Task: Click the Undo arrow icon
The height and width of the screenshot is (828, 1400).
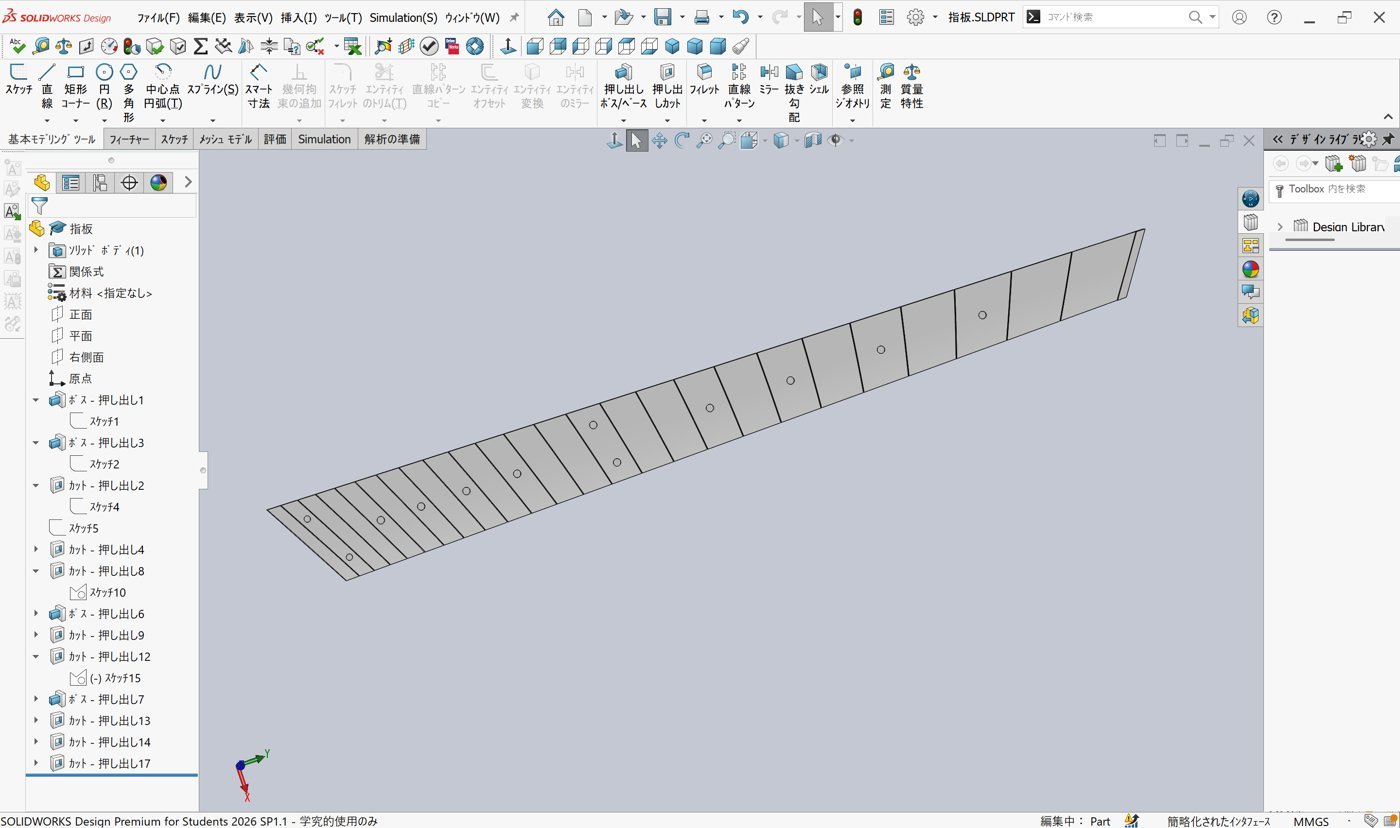Action: pos(740,17)
